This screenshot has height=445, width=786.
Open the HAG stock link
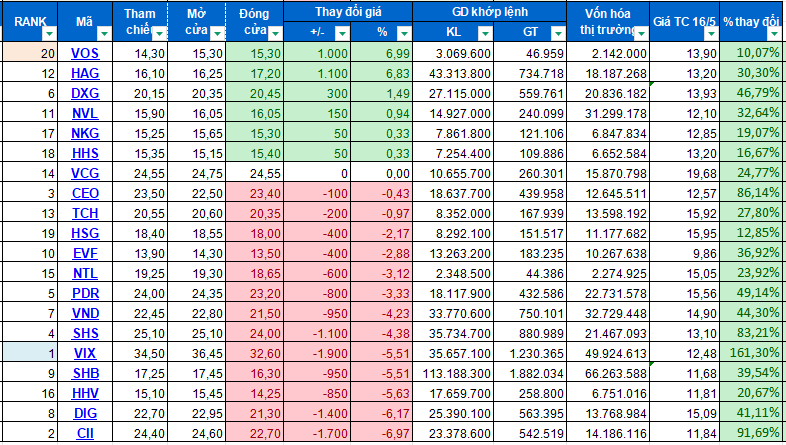click(85, 73)
